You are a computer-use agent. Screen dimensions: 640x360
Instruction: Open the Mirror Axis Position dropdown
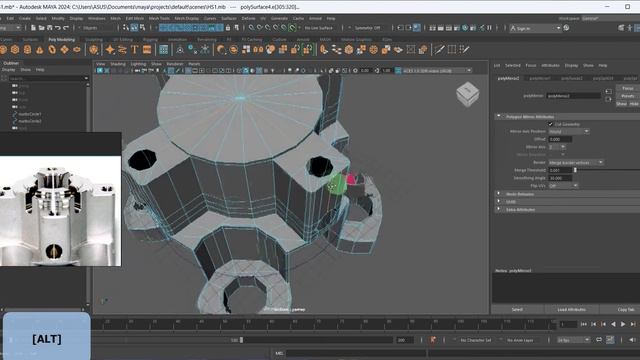click(x=569, y=131)
